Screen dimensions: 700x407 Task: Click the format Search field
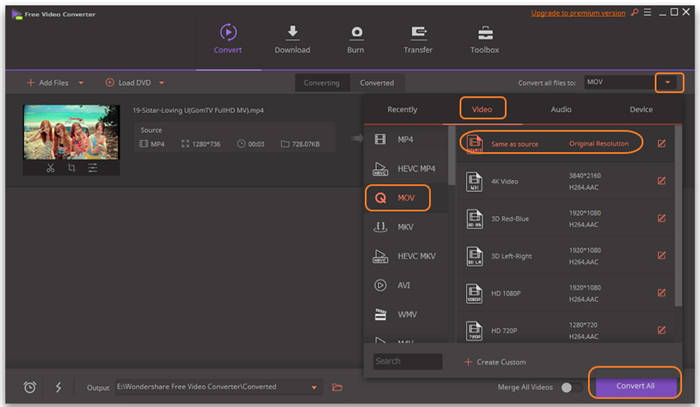(408, 361)
